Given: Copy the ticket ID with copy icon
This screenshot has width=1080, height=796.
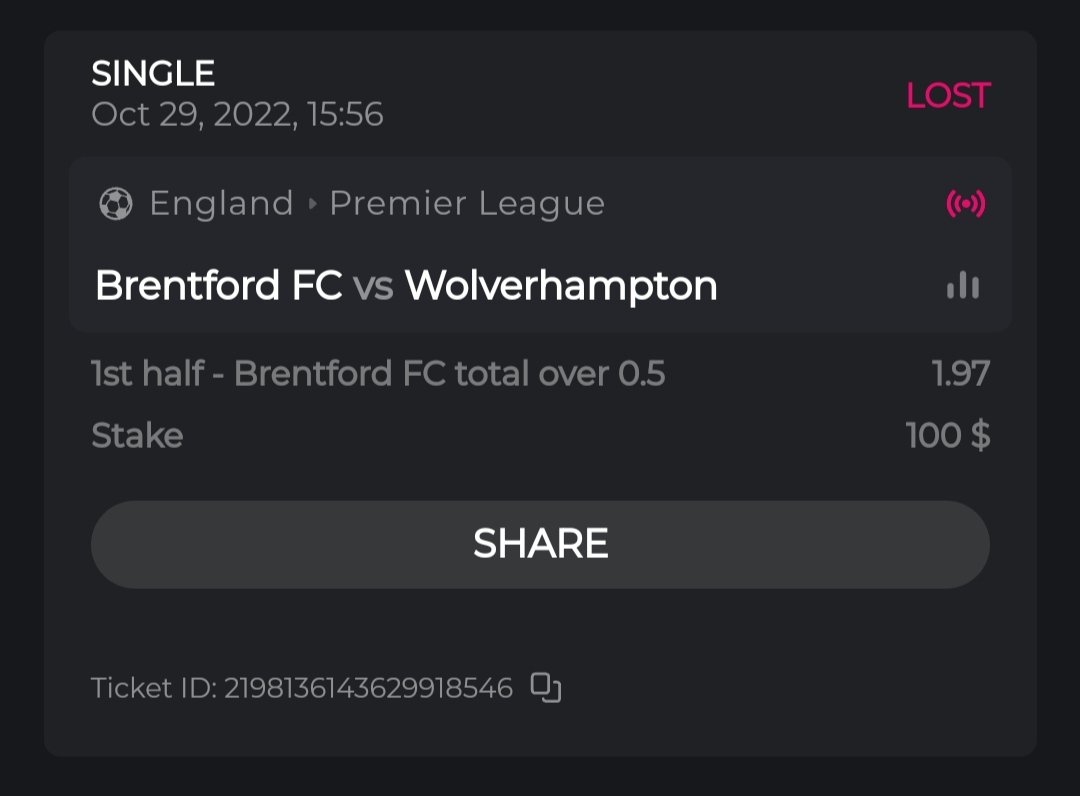Looking at the screenshot, I should pos(546,687).
